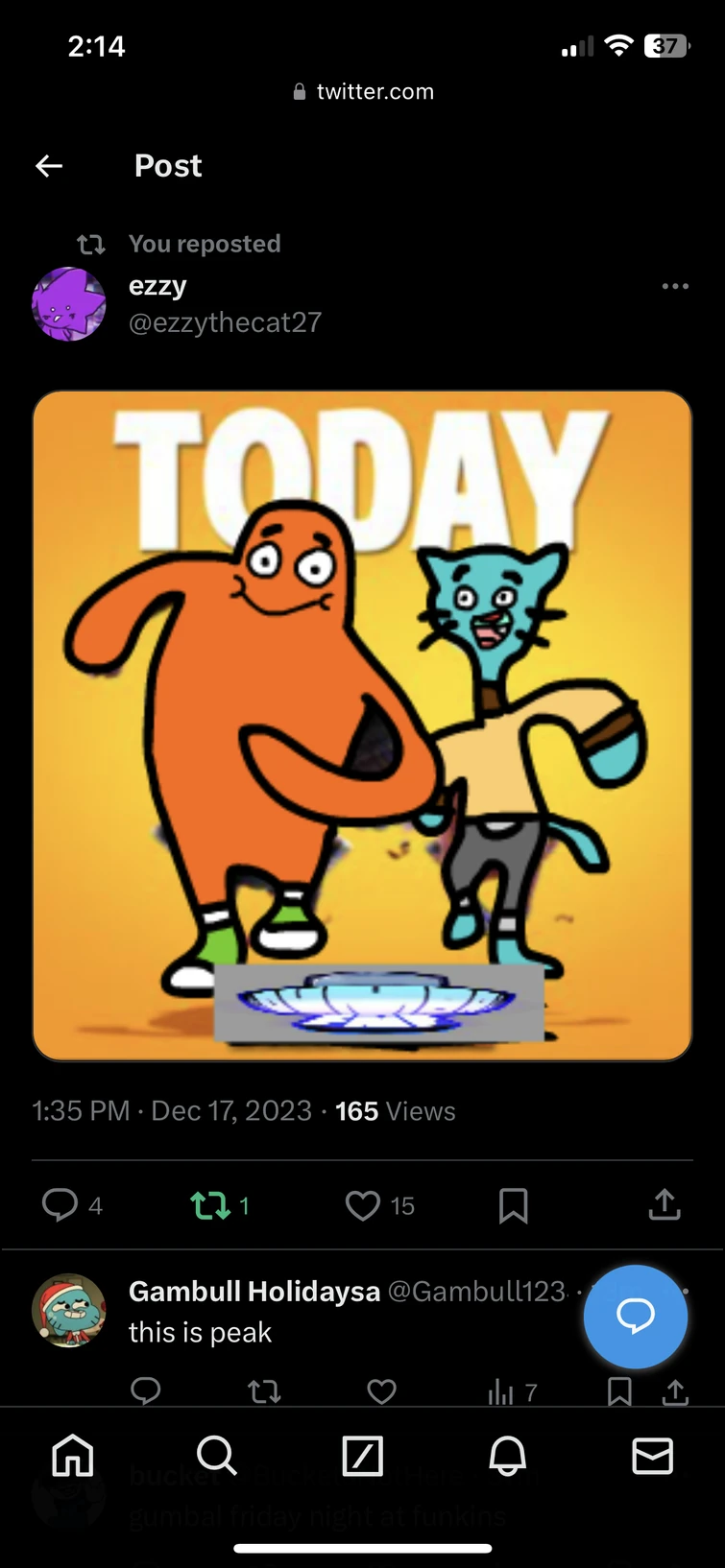Like the post with 15 likes

click(363, 1205)
